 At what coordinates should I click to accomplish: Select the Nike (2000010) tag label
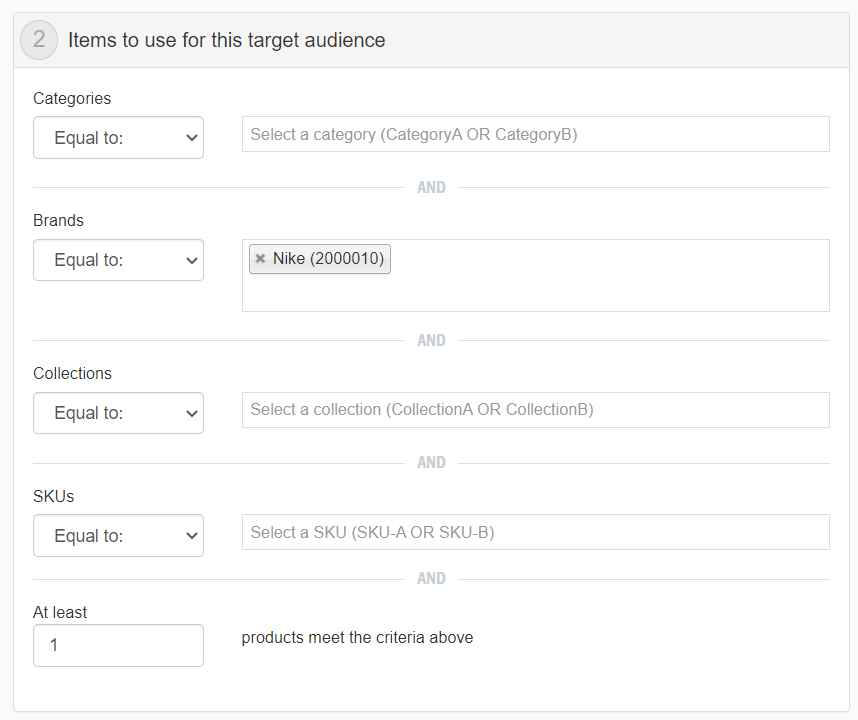328,259
